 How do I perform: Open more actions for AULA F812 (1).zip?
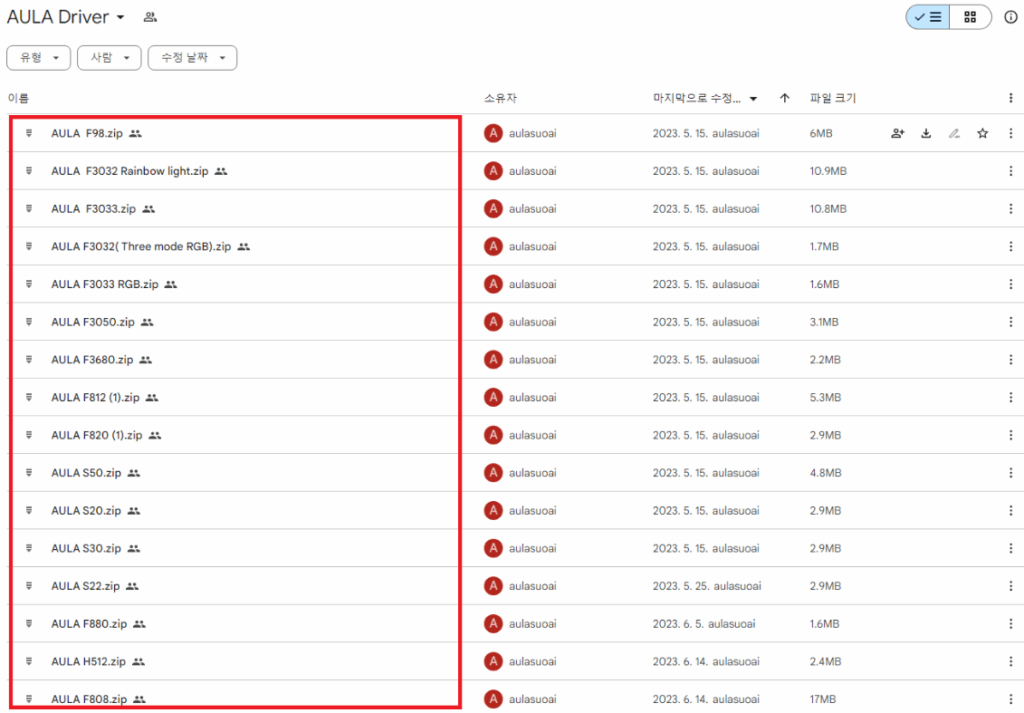coord(1010,397)
